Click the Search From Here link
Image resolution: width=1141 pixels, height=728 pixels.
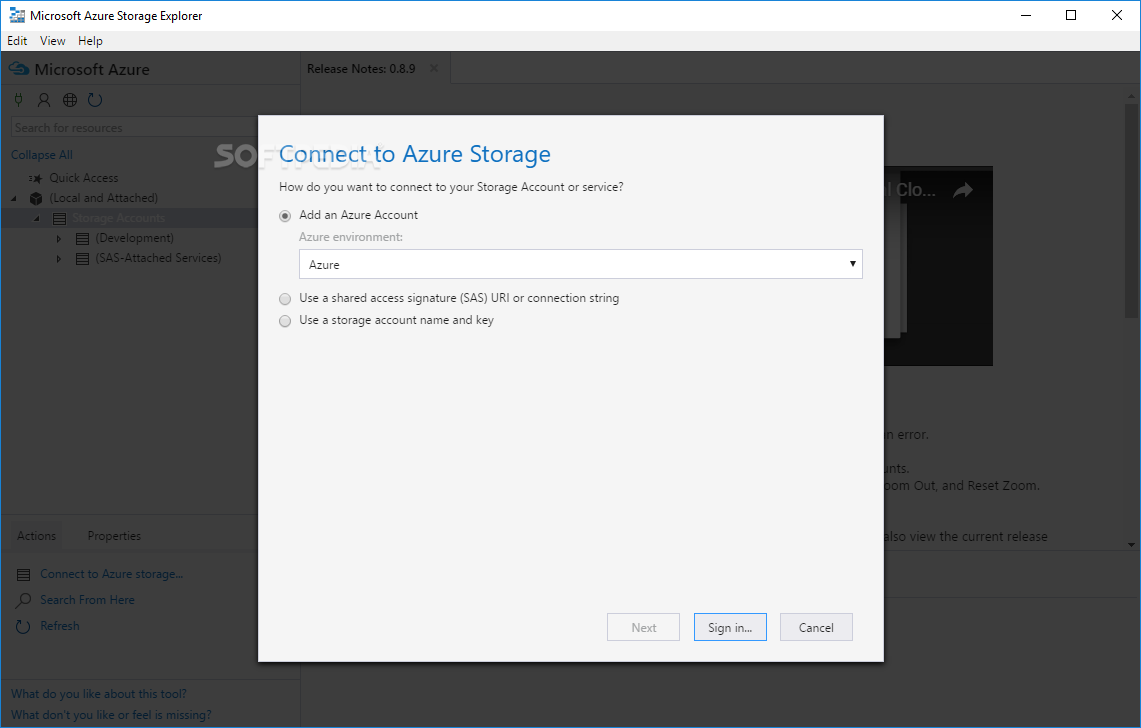pyautogui.click(x=87, y=600)
